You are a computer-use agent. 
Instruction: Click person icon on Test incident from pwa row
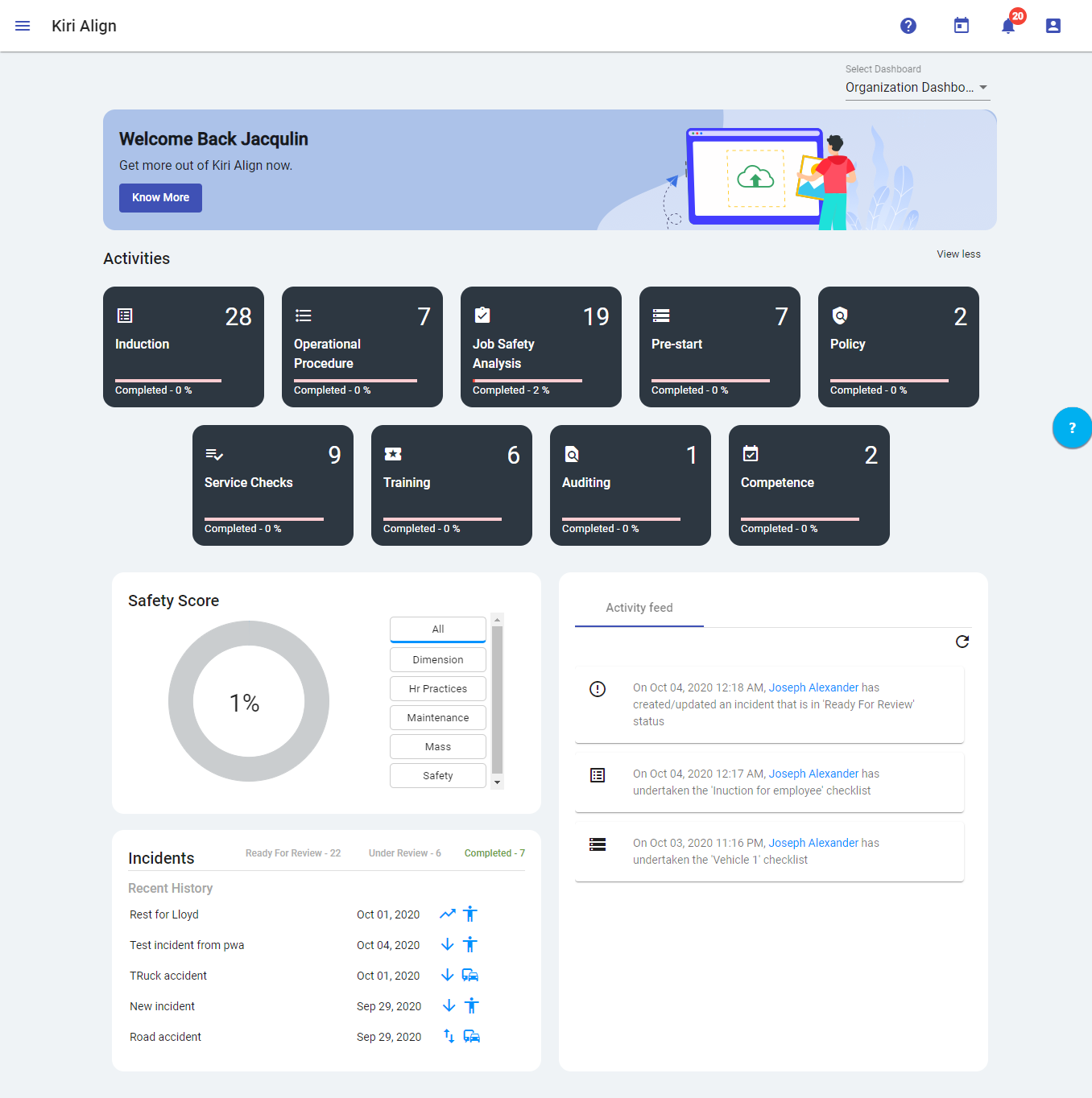470,944
